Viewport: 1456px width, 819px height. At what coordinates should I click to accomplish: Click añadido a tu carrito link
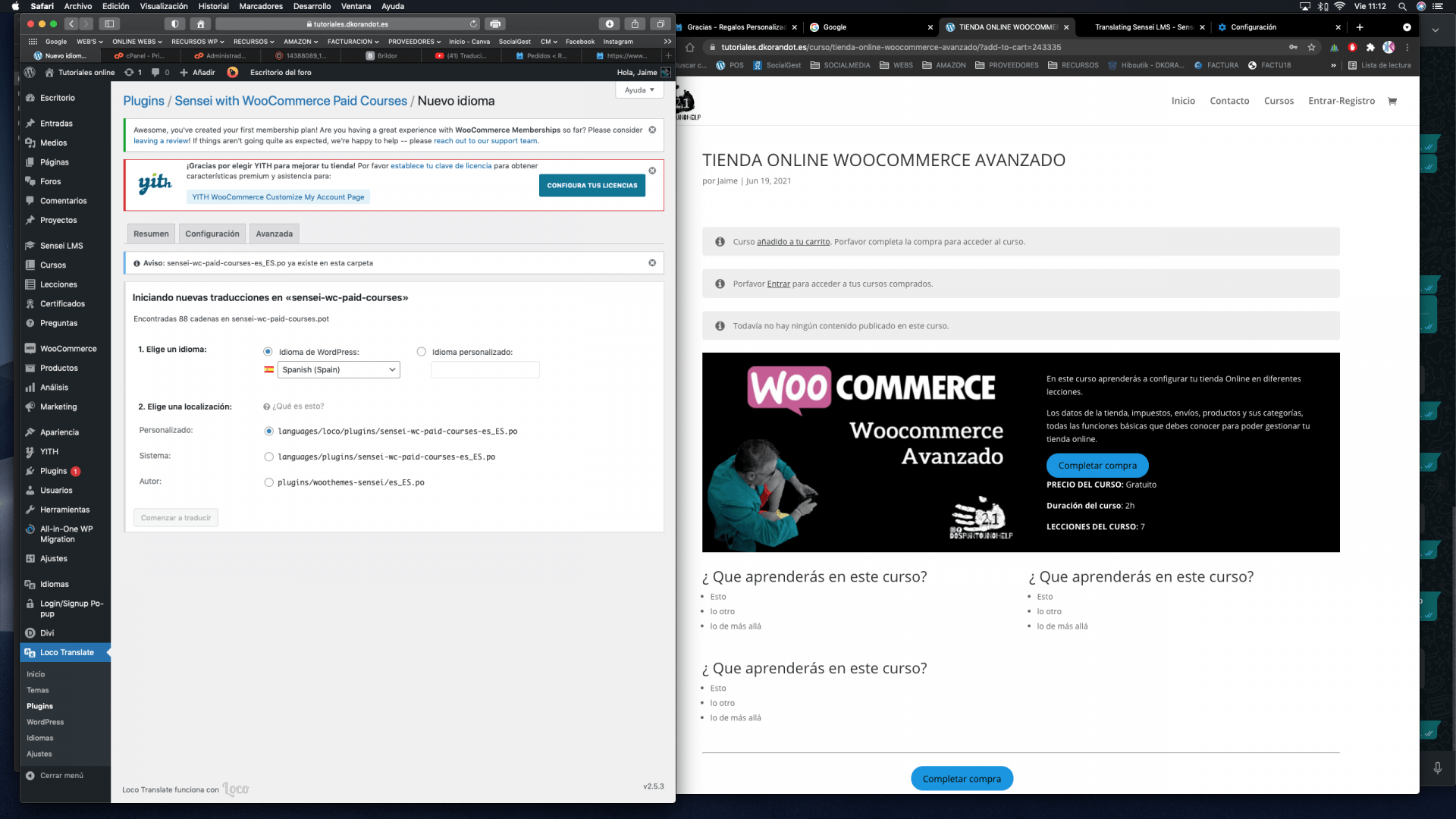coord(793,242)
